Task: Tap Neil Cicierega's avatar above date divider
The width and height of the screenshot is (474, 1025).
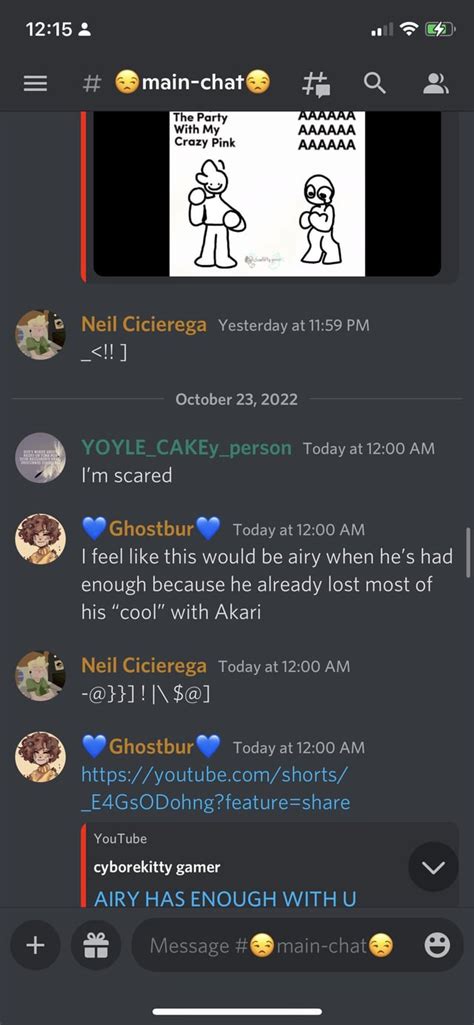Action: pyautogui.click(x=41, y=335)
